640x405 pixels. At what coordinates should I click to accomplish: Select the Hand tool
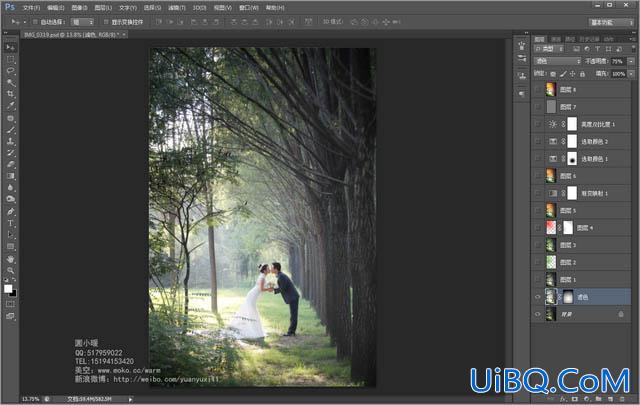click(11, 259)
